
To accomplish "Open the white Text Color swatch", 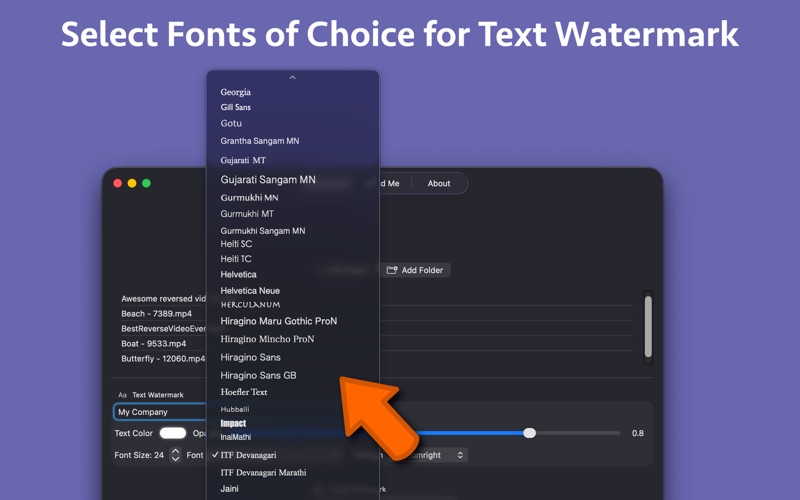I will pyautogui.click(x=172, y=433).
